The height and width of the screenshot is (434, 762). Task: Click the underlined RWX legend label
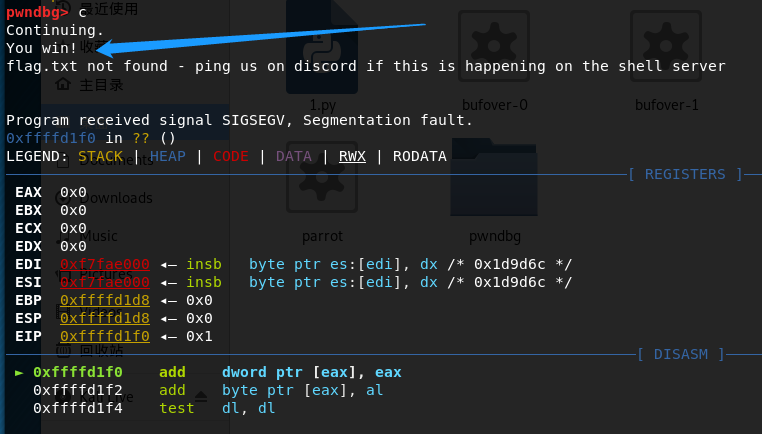[x=351, y=156]
